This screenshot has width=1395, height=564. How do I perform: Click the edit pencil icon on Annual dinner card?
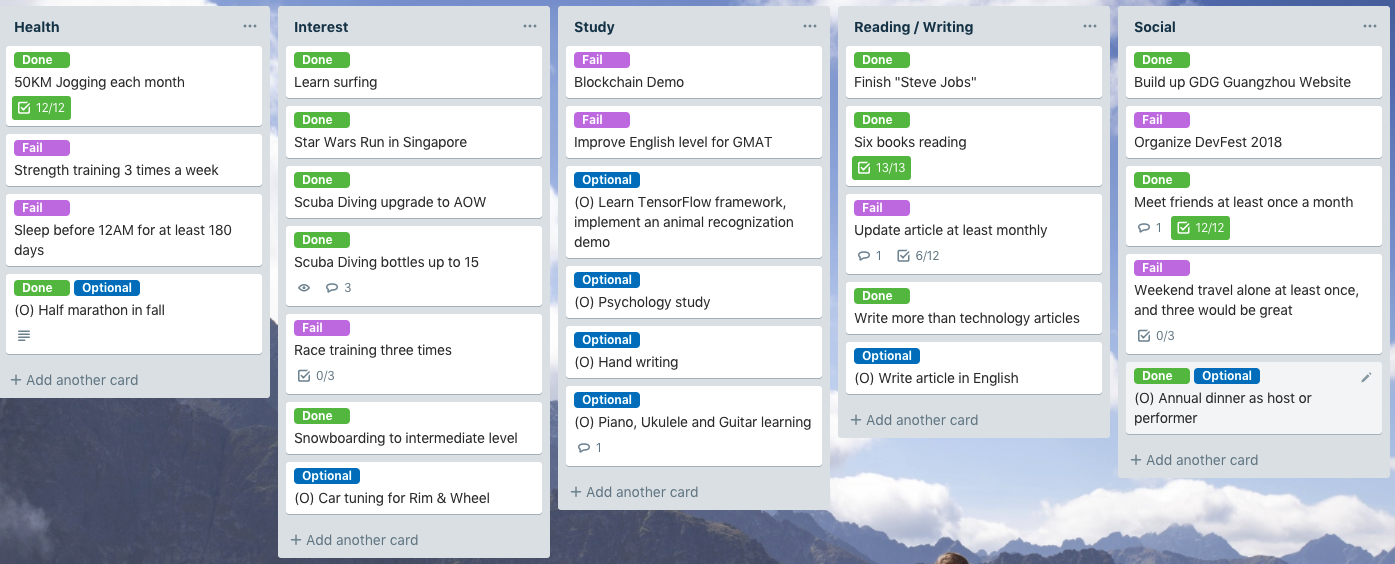tap(1366, 378)
